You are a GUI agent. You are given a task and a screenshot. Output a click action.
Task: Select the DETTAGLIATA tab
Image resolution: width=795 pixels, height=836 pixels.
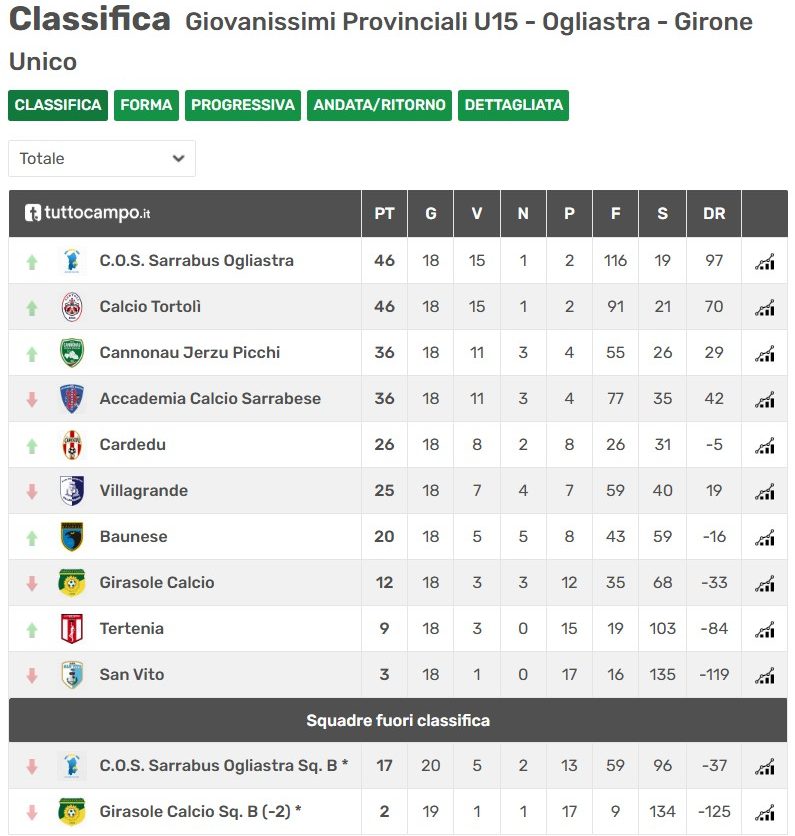[x=513, y=105]
